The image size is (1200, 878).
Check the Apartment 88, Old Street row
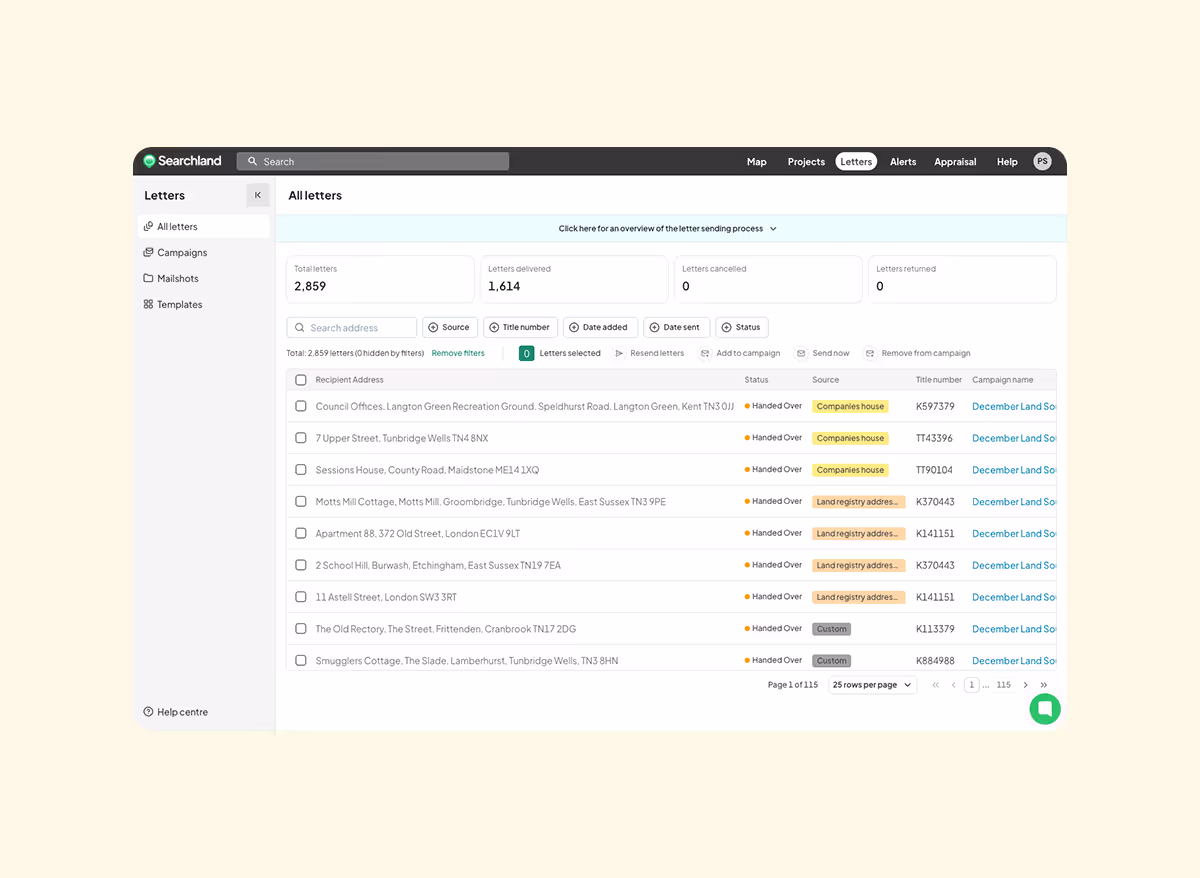click(x=301, y=533)
